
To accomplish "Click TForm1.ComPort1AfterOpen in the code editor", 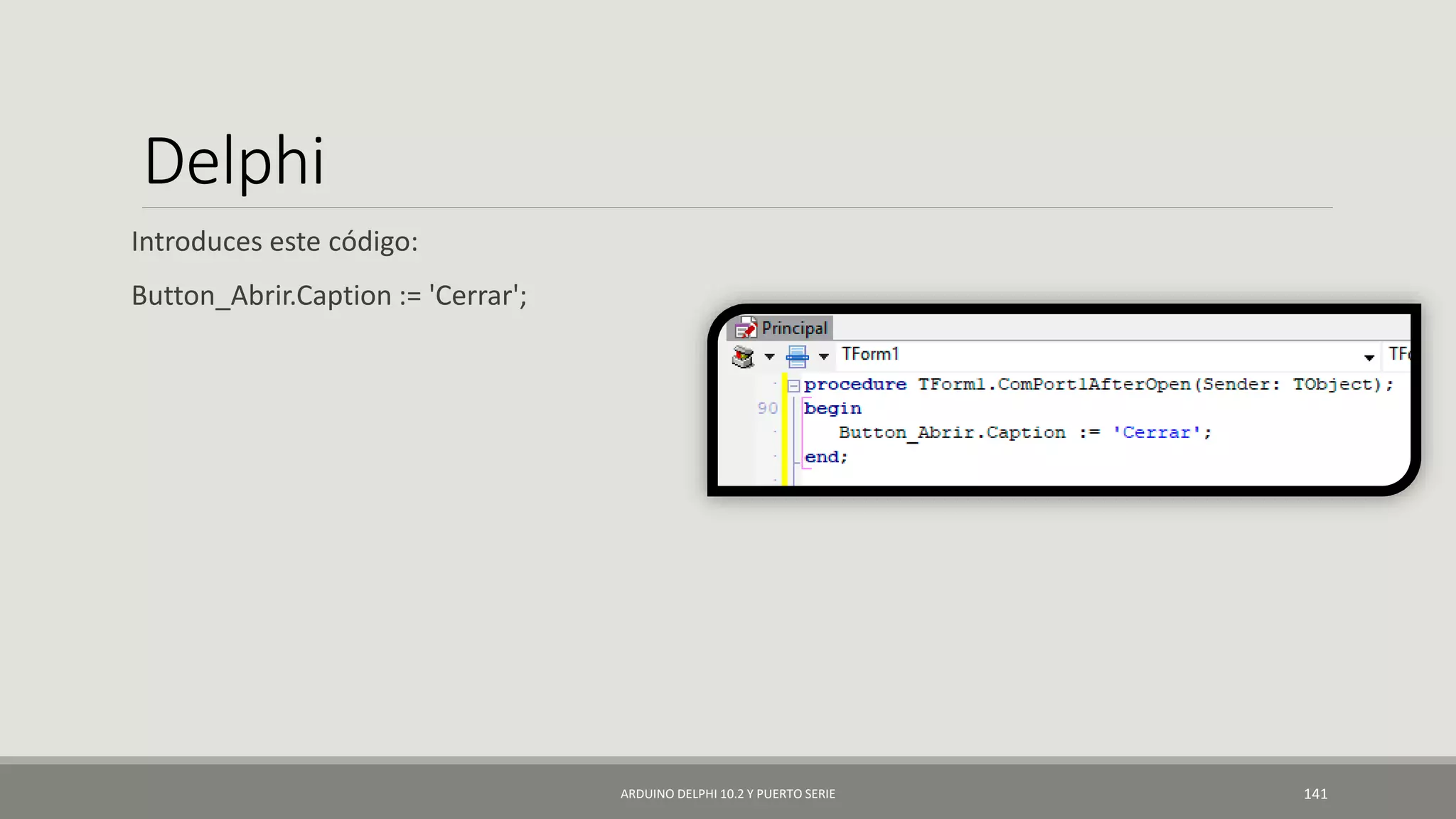I will point(1054,385).
